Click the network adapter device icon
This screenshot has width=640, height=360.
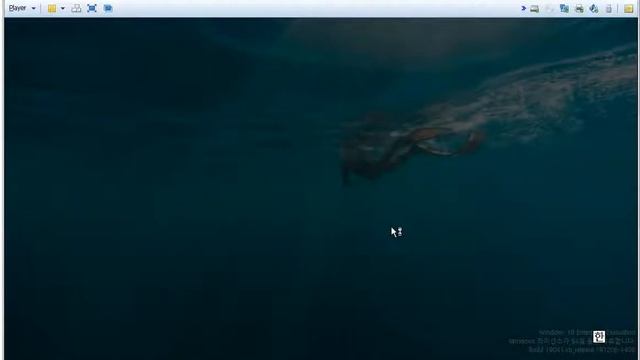[564, 9]
